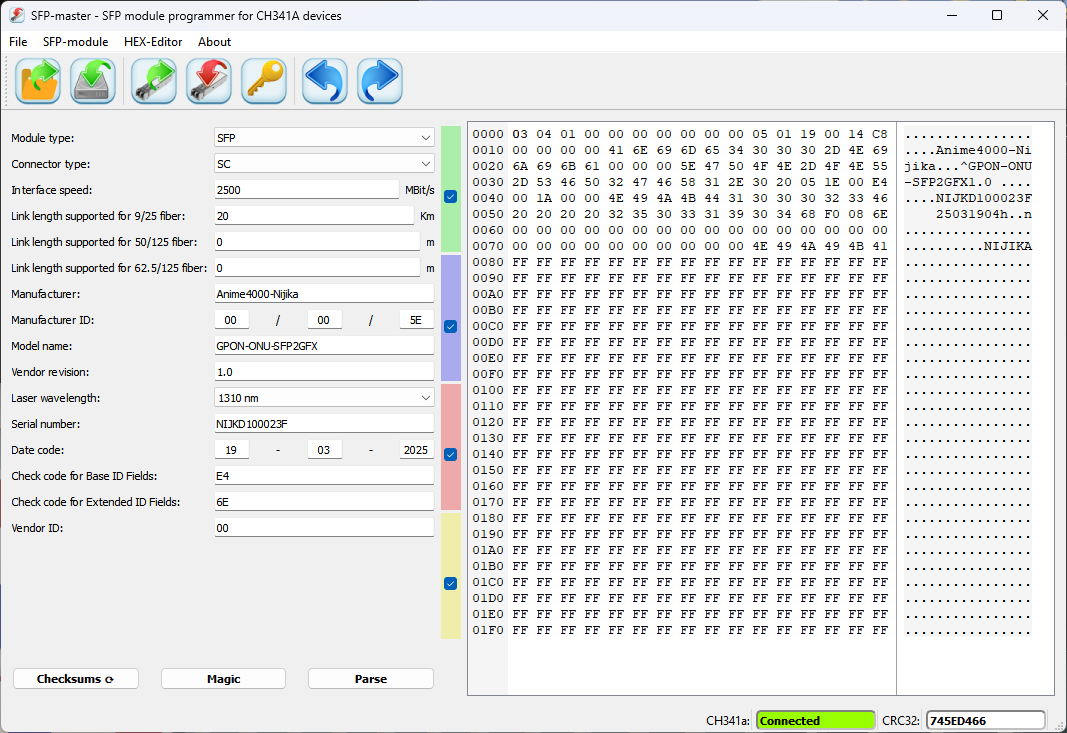Click the save to disk icon
Viewport: 1067px width, 733px height.
93,81
